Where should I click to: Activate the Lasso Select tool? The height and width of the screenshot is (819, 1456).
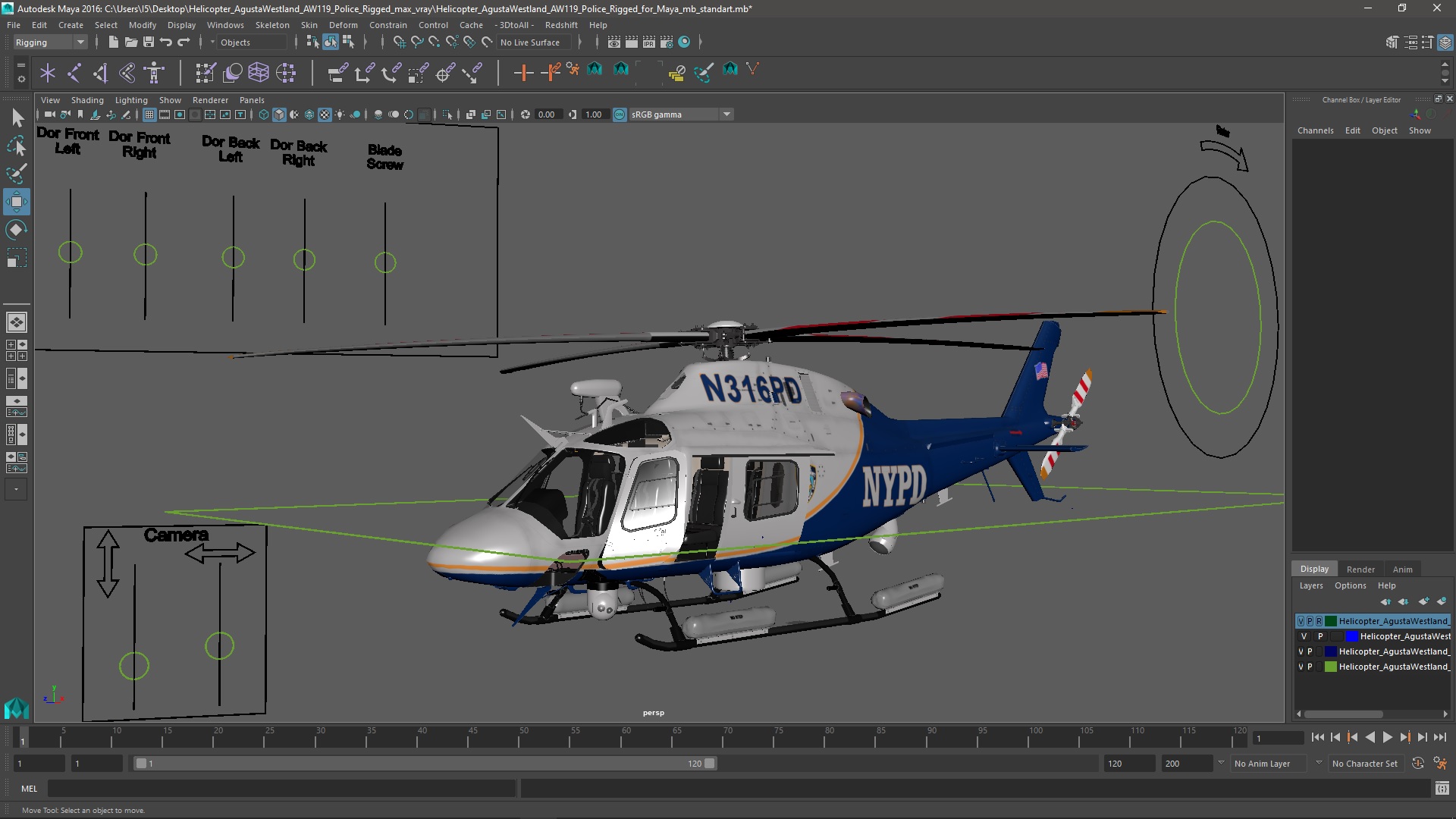tap(17, 146)
